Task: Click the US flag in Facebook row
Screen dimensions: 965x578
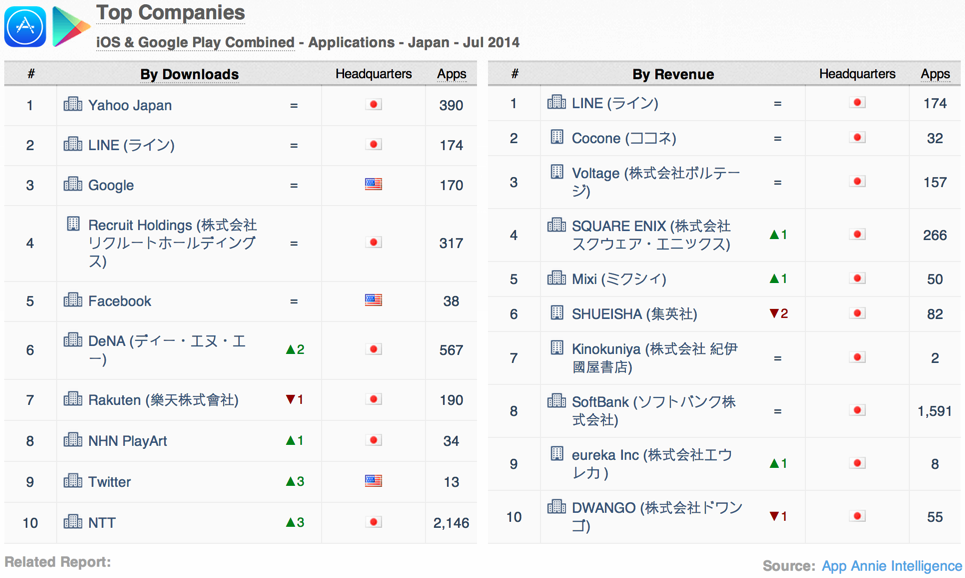Action: 373,300
